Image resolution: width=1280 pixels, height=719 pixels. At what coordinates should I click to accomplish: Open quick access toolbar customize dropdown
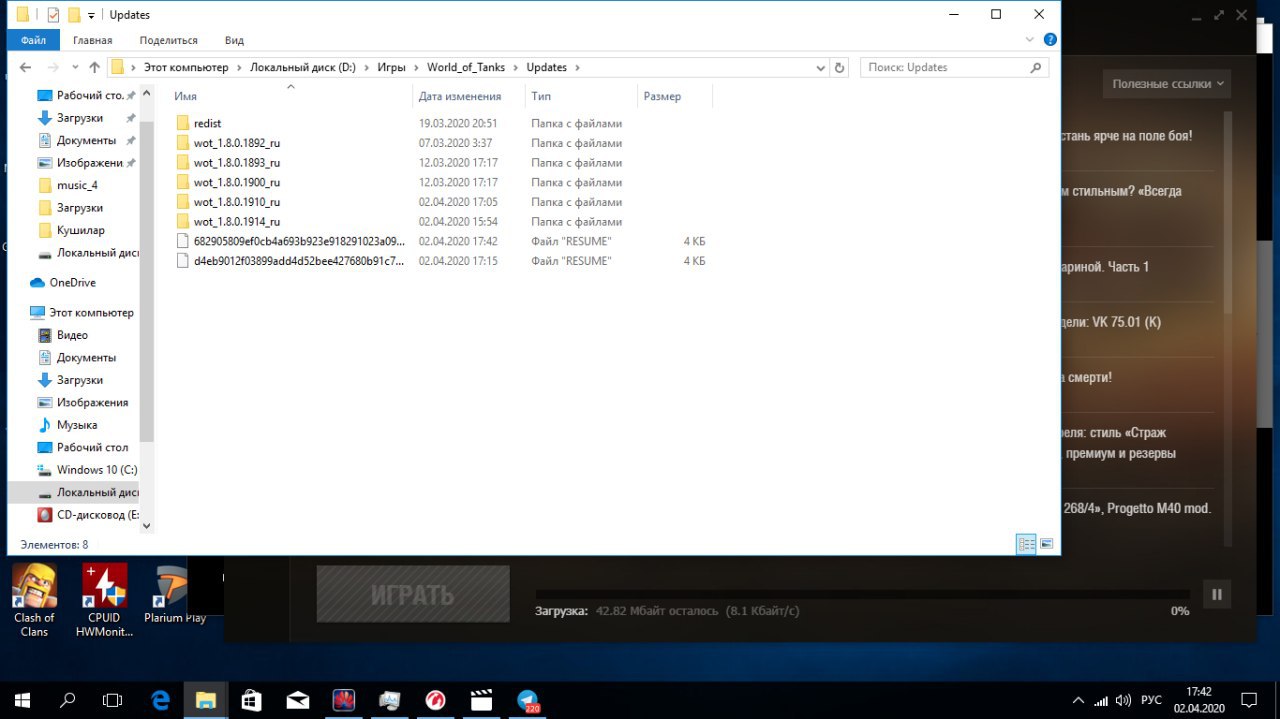pyautogui.click(x=91, y=15)
